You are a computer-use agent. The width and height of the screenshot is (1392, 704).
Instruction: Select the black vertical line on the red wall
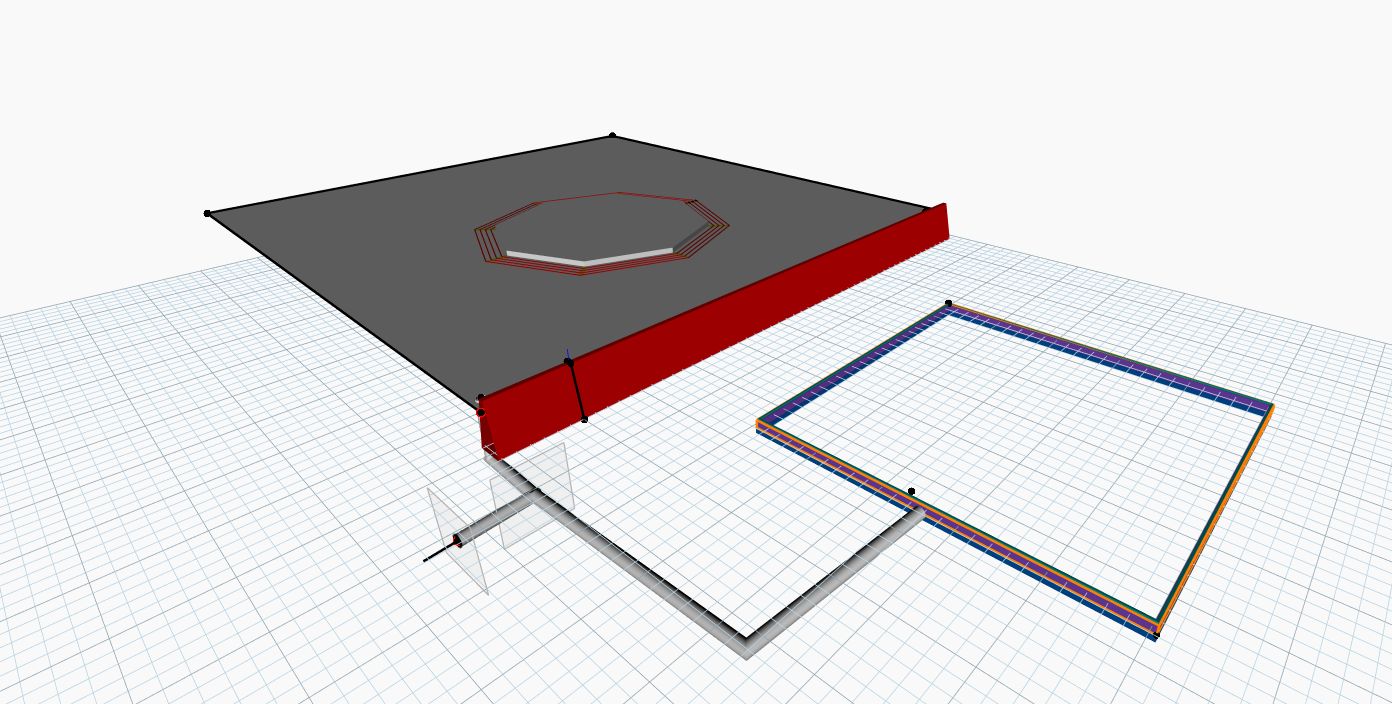tap(576, 390)
